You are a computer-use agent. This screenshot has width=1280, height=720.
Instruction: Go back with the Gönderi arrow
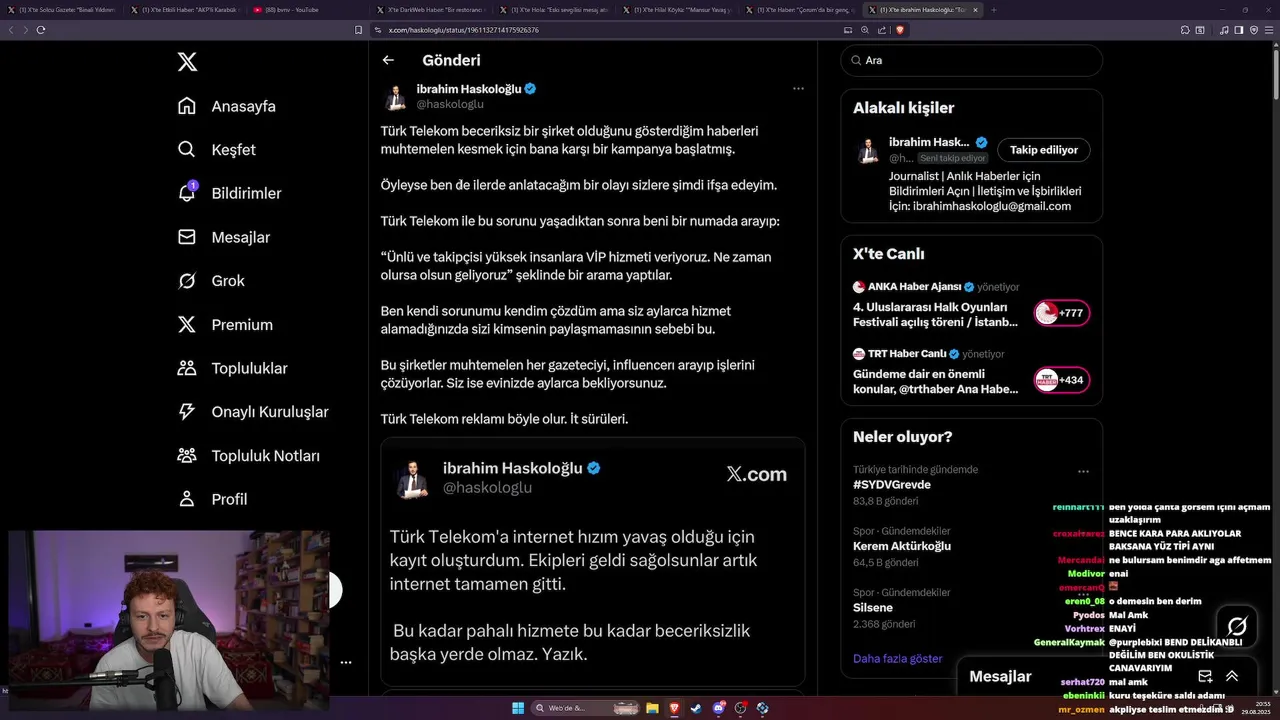[388, 60]
